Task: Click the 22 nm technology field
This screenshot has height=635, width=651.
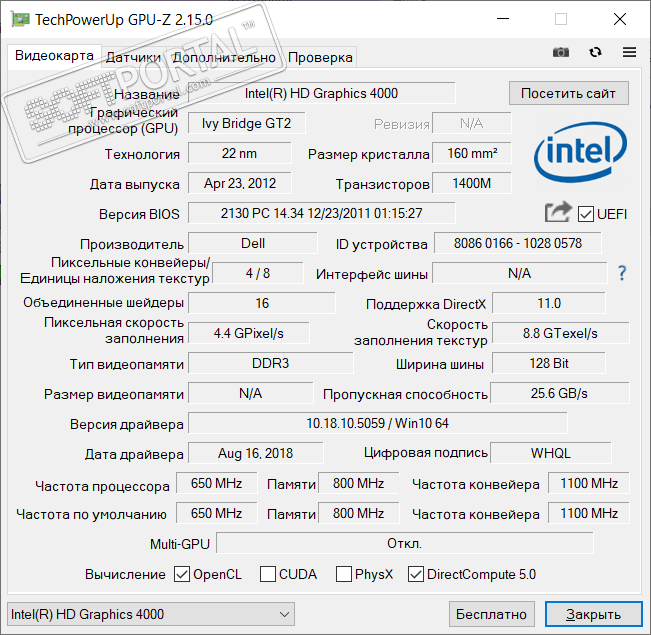Action: tap(240, 153)
